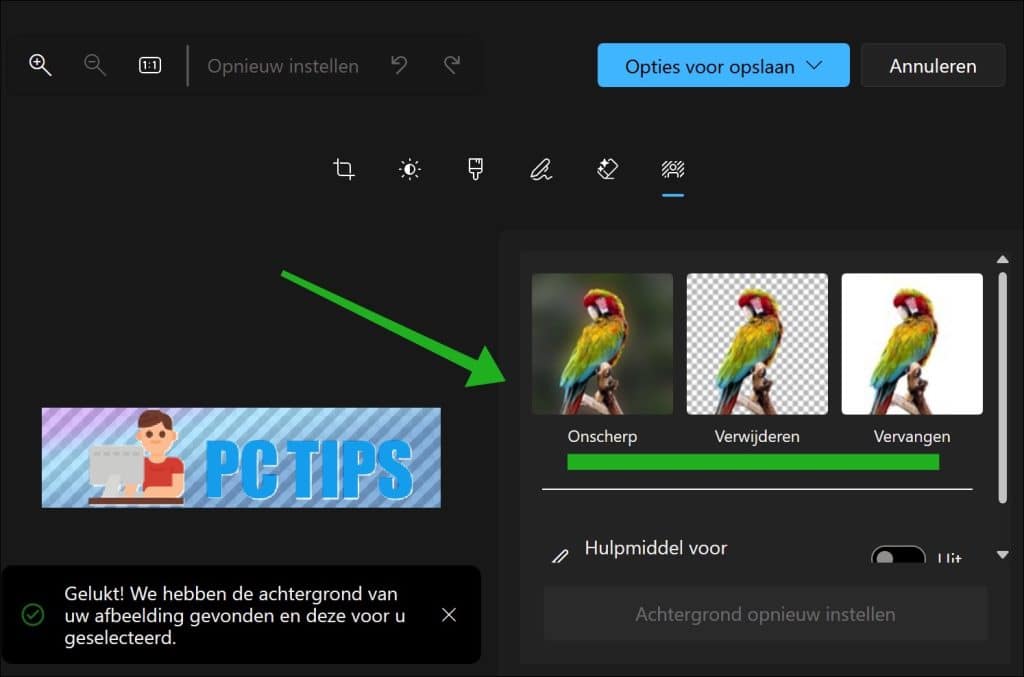Select the markup pen tool
This screenshot has height=677, width=1024.
[541, 169]
